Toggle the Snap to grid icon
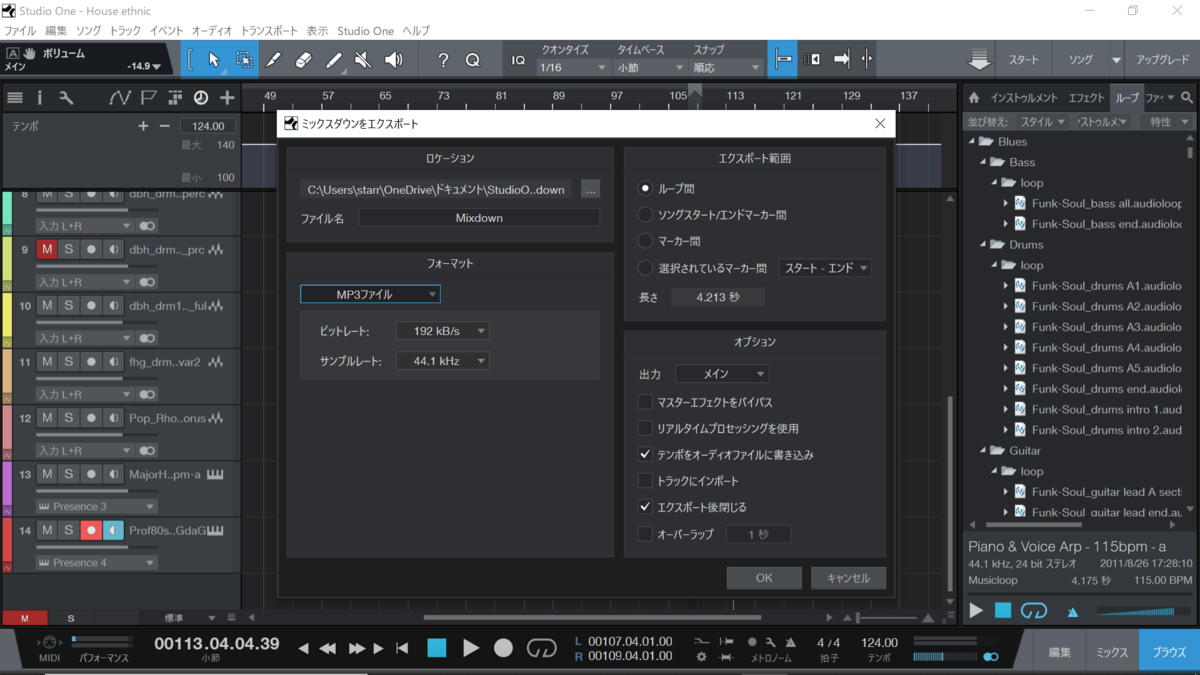The height and width of the screenshot is (675, 1200). tap(783, 60)
